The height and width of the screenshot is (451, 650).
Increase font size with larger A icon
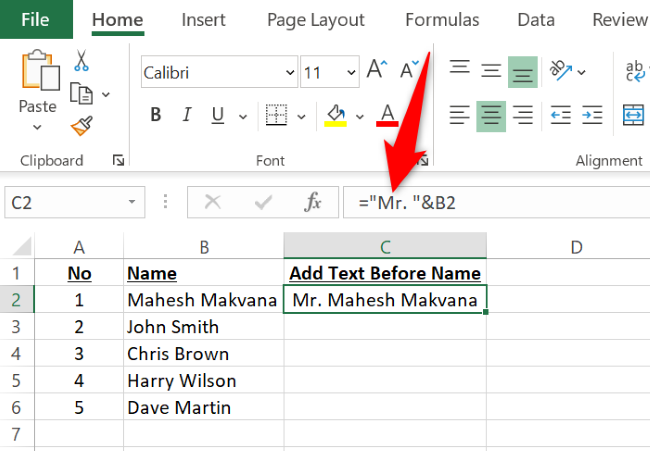(x=376, y=71)
